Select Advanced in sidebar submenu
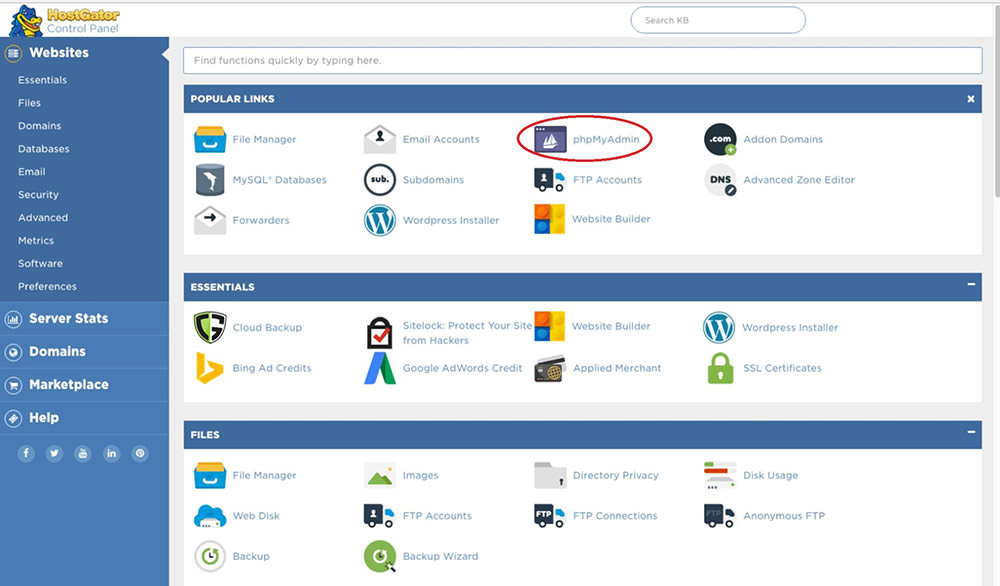1000x586 pixels. (43, 217)
